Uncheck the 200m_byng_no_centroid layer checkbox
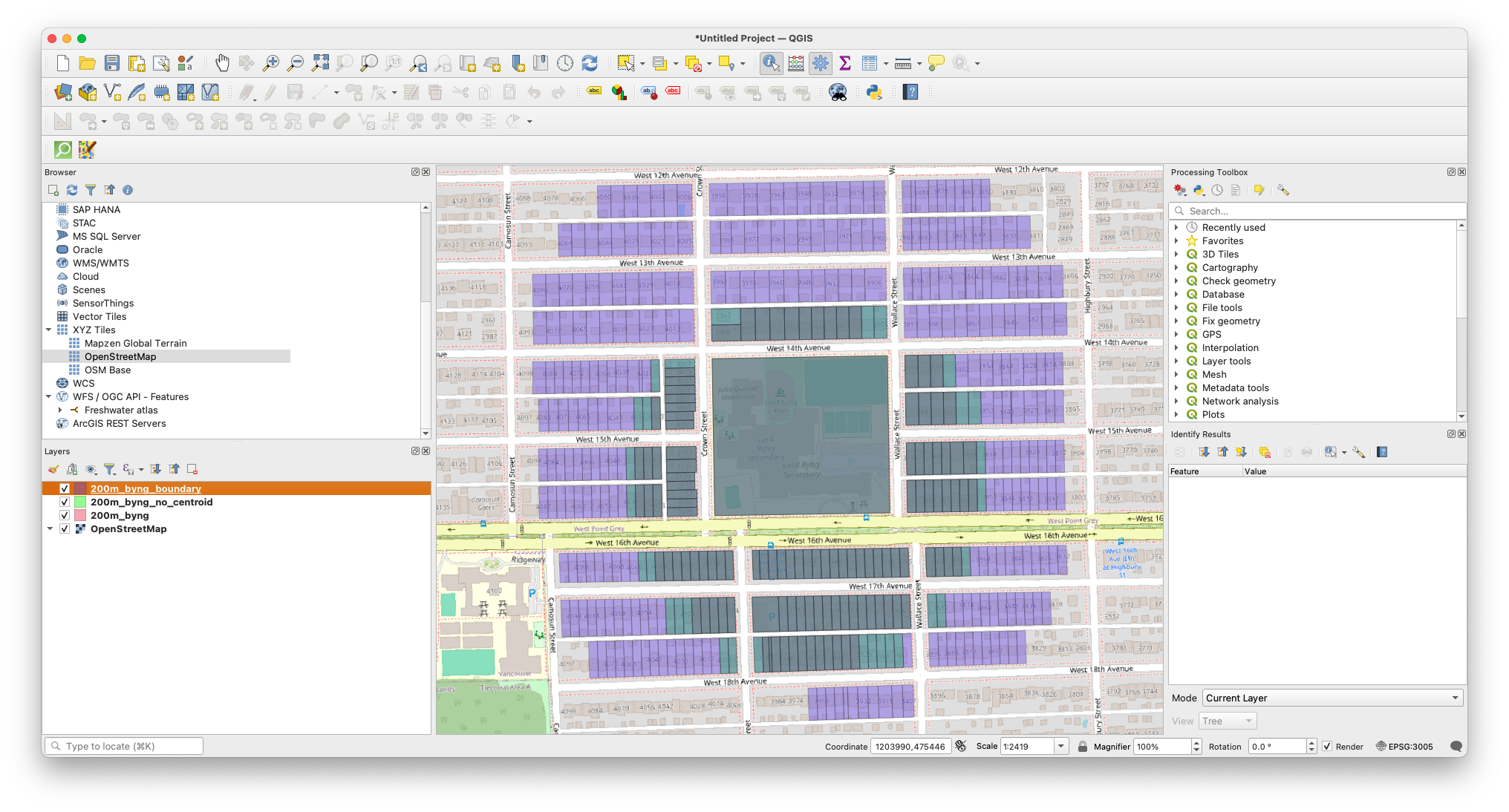 click(x=65, y=502)
